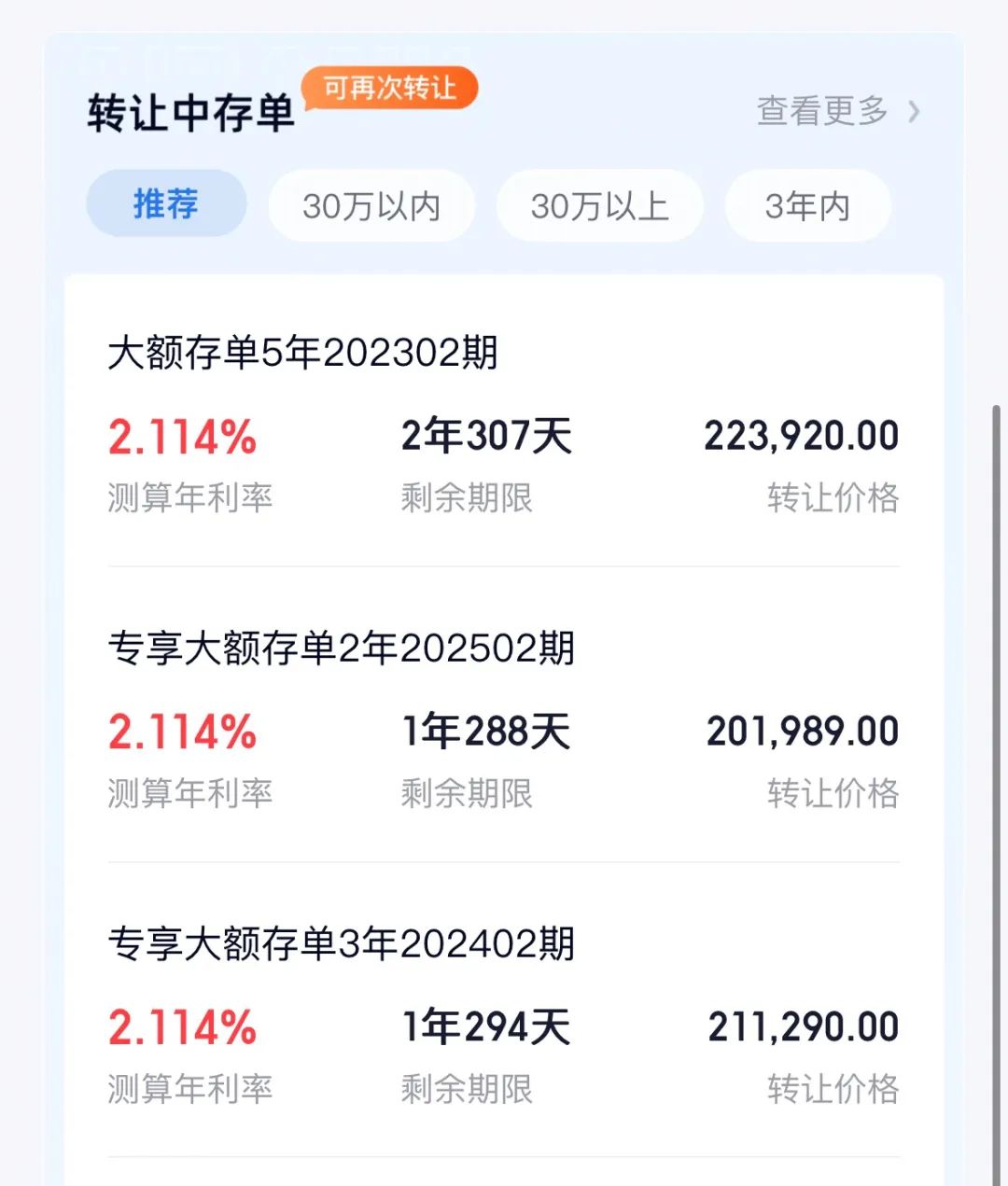Select the 推荐 filter tab

coord(166,203)
